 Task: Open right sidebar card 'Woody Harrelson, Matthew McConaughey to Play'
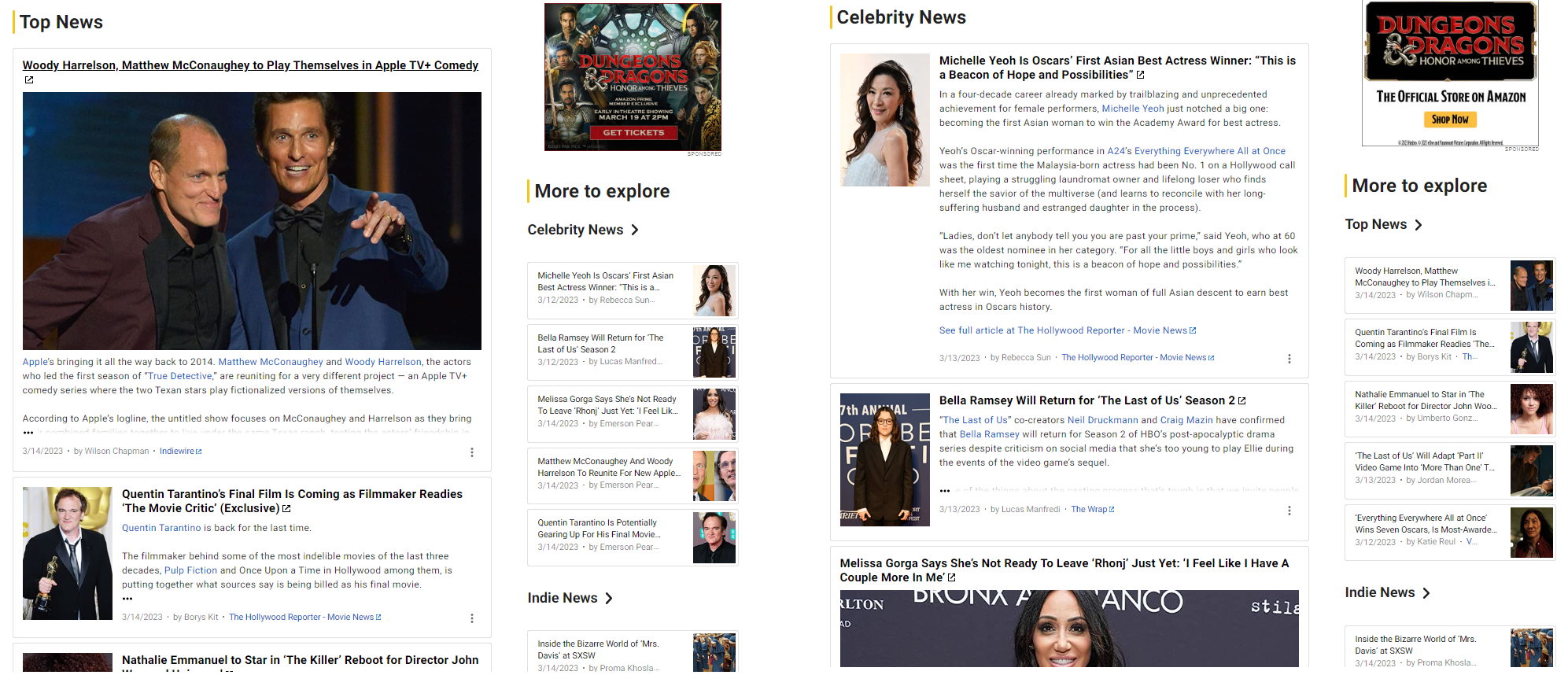click(x=1450, y=286)
